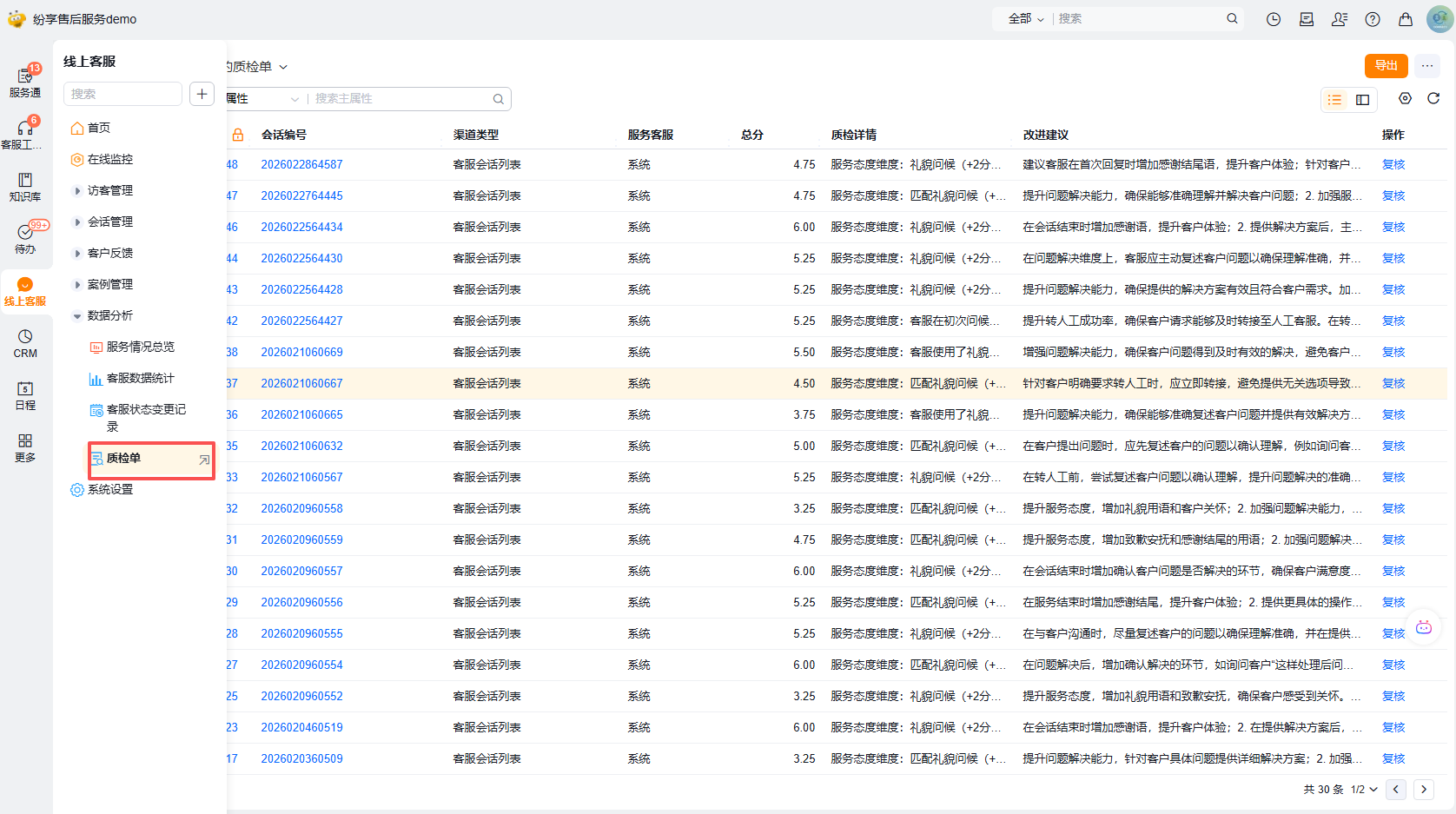Click the refresh icon above the table
Image resolution: width=1456 pixels, height=814 pixels.
pyautogui.click(x=1433, y=98)
